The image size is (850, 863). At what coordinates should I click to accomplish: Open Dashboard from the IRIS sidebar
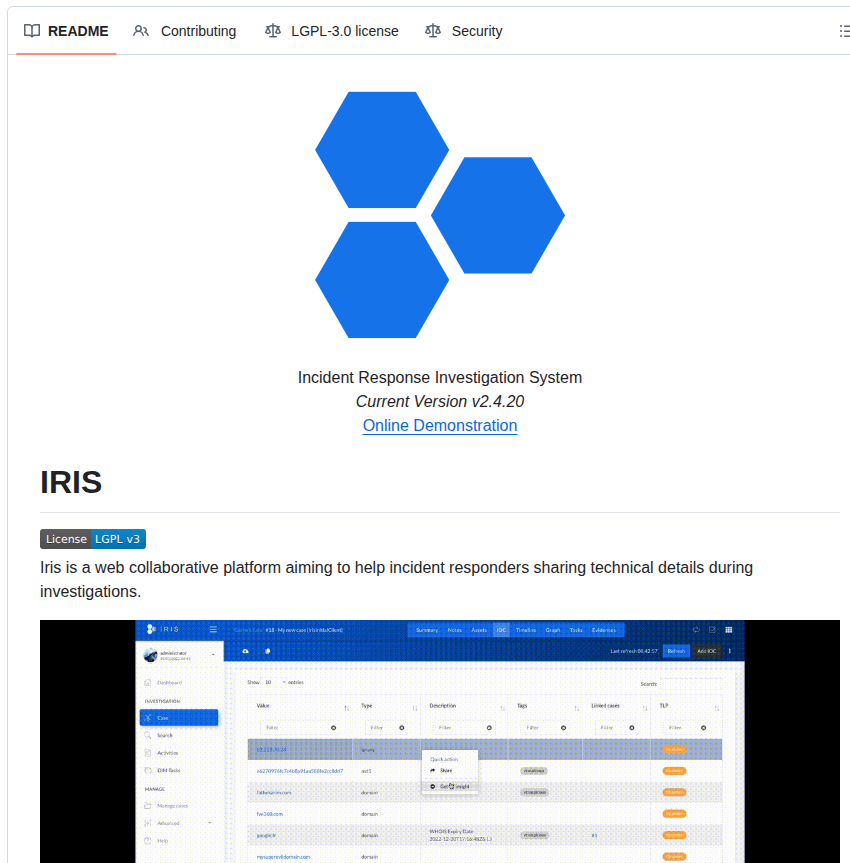pos(170,683)
